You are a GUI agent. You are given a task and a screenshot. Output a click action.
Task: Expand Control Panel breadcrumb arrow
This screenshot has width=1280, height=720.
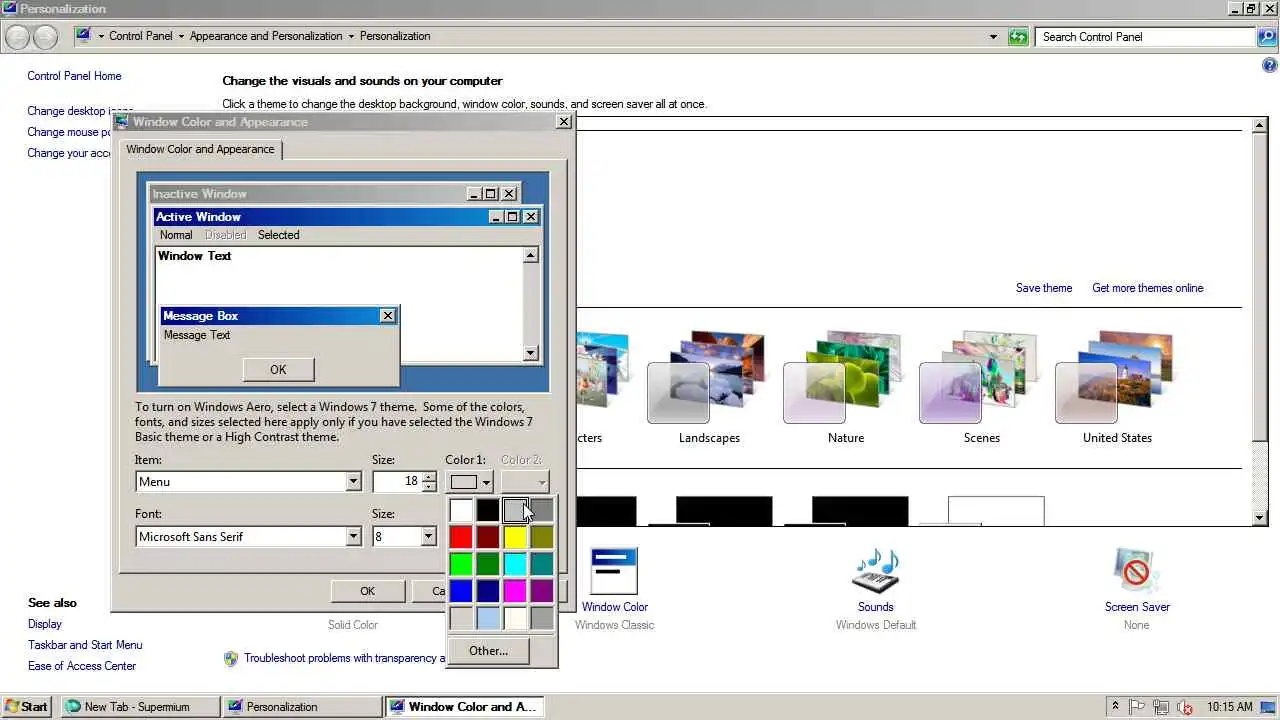coord(181,36)
